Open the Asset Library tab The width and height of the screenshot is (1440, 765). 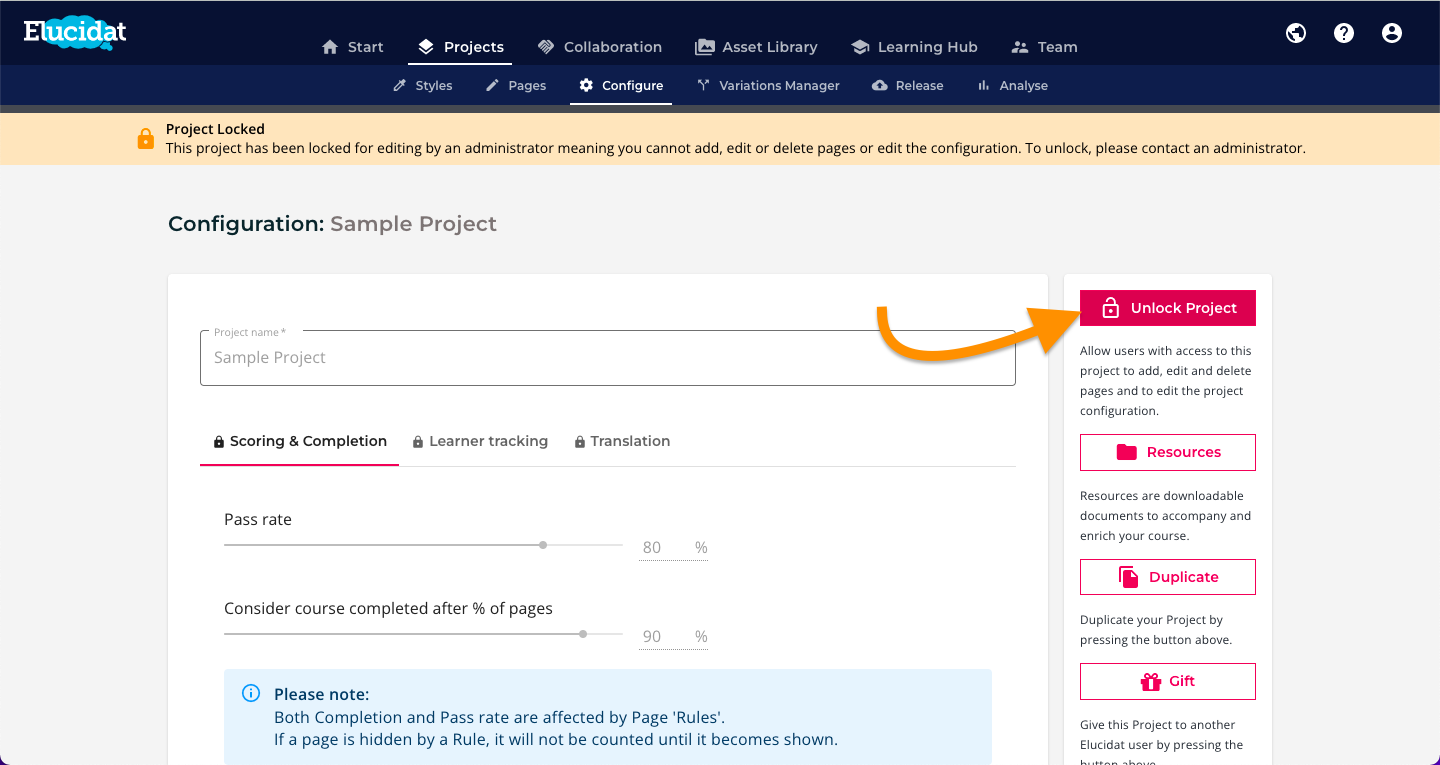click(x=756, y=47)
